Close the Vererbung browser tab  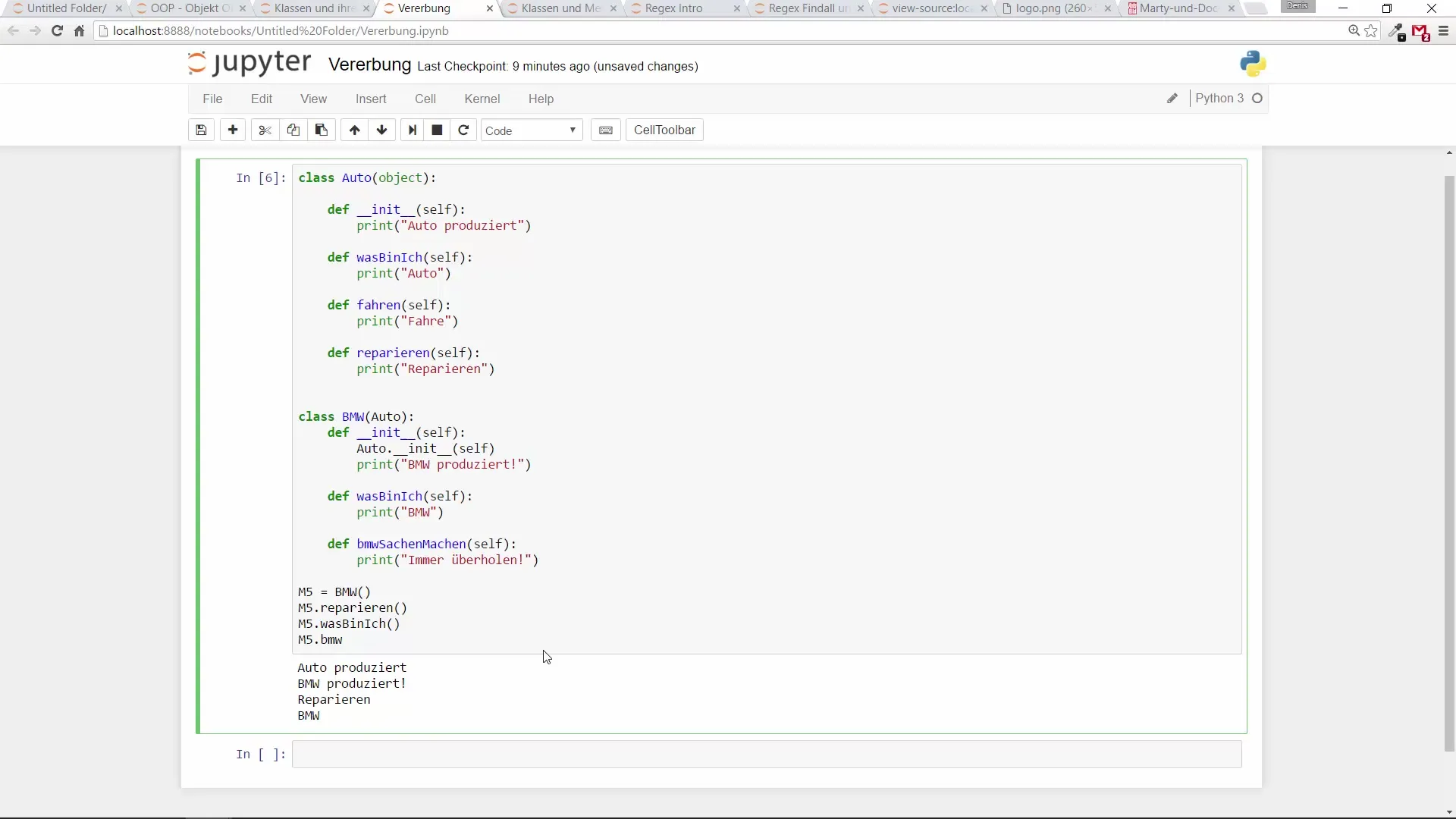point(490,8)
